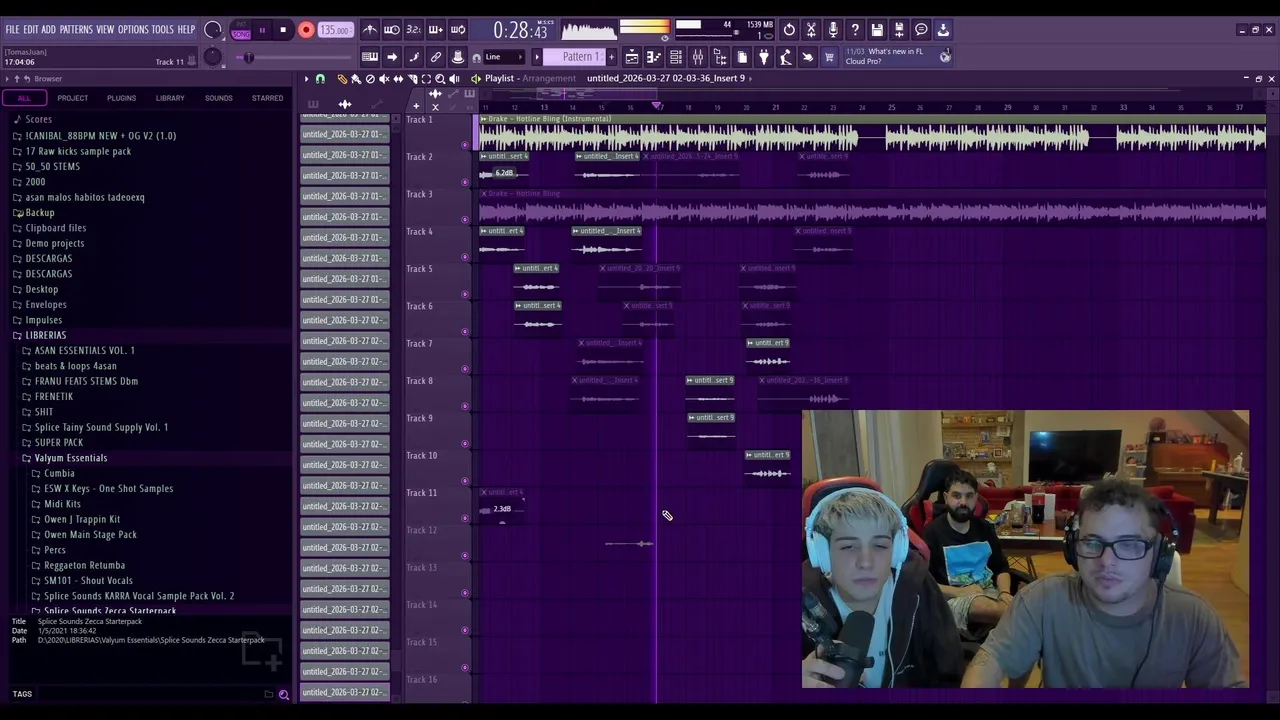Collapse the Valyum Essentials folder

[70, 458]
